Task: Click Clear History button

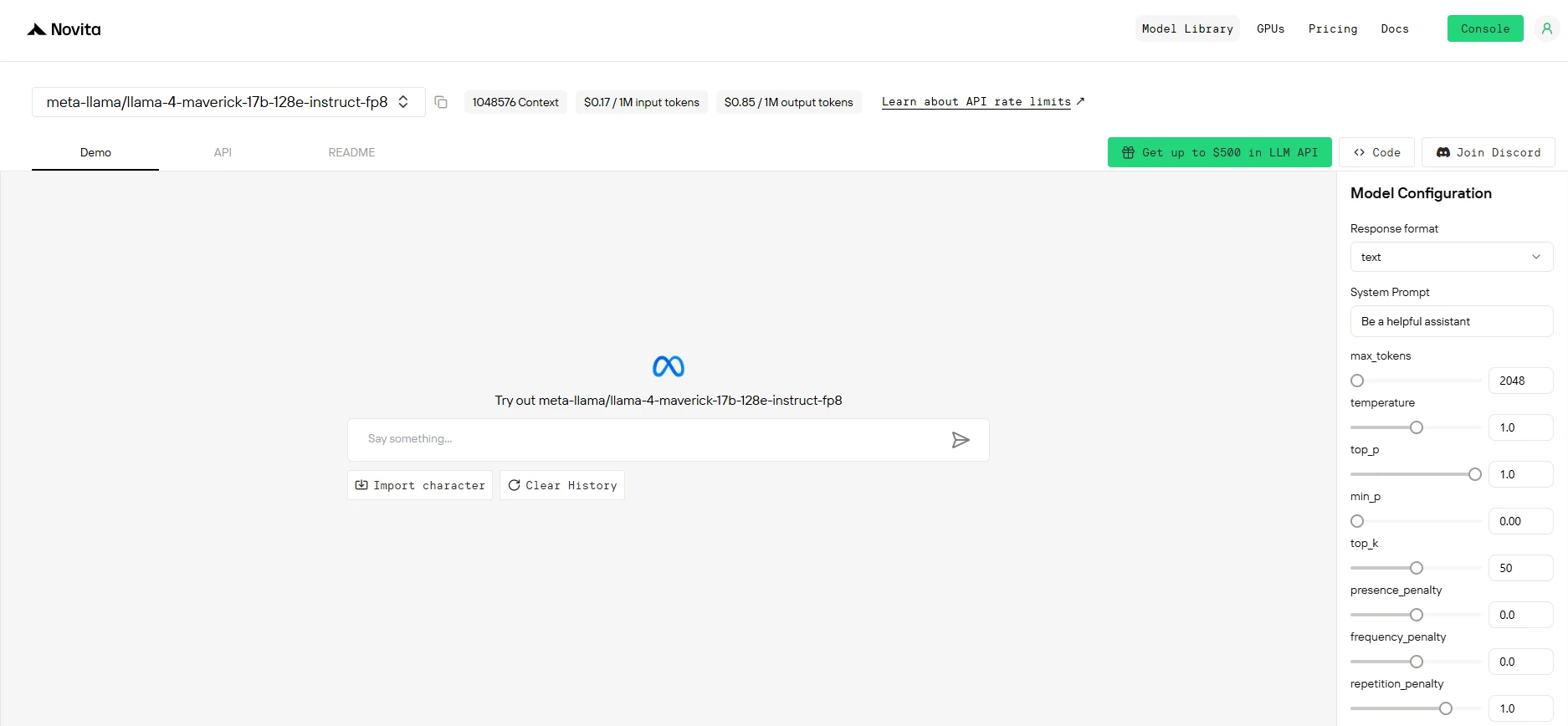Action: 562,485
